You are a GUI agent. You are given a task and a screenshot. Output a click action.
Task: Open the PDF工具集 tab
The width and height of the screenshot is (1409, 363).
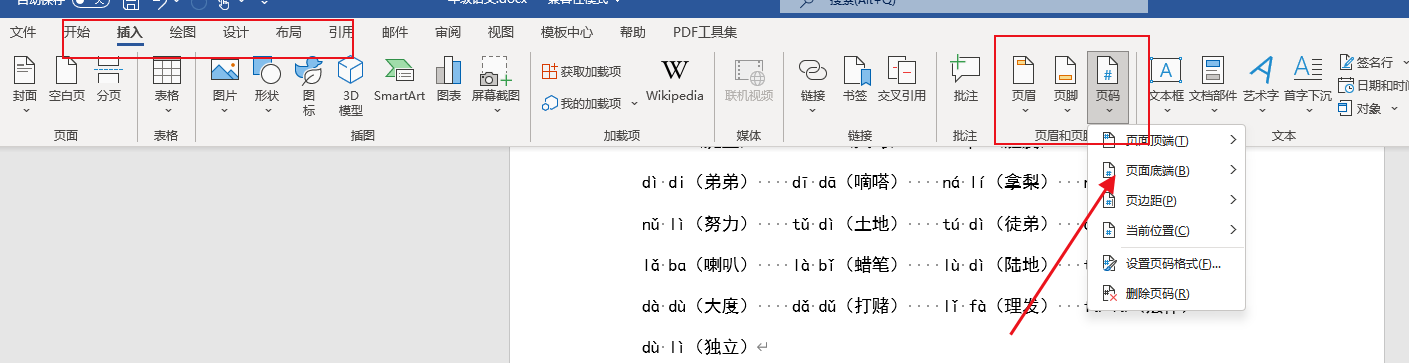pos(705,32)
